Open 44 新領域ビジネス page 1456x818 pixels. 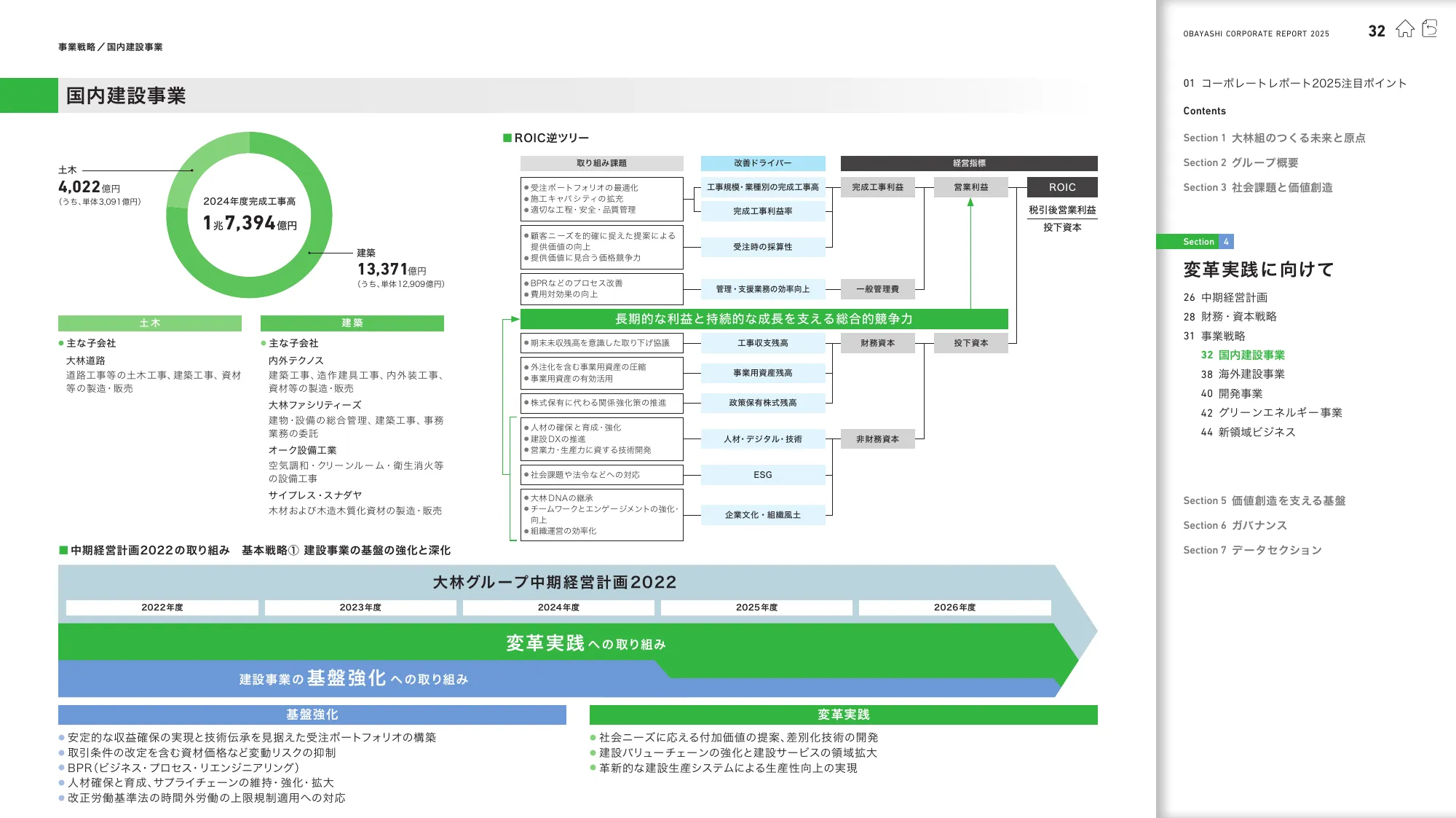coord(1248,432)
